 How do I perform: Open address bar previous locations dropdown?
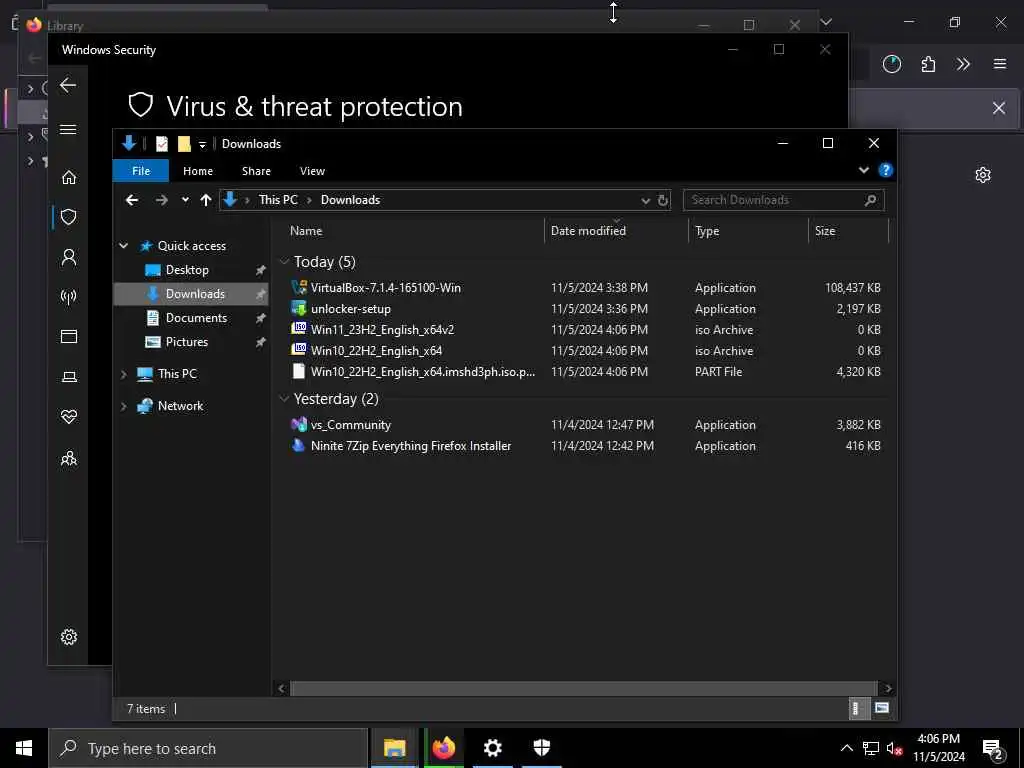645,200
